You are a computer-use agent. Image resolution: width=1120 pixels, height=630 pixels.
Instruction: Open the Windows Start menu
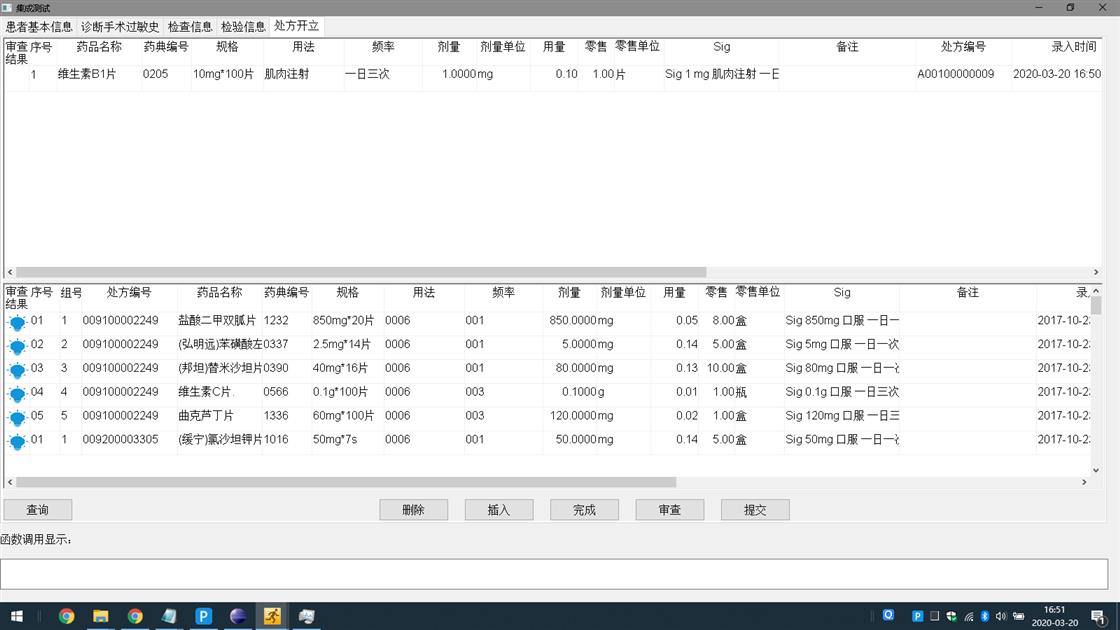coord(16,616)
